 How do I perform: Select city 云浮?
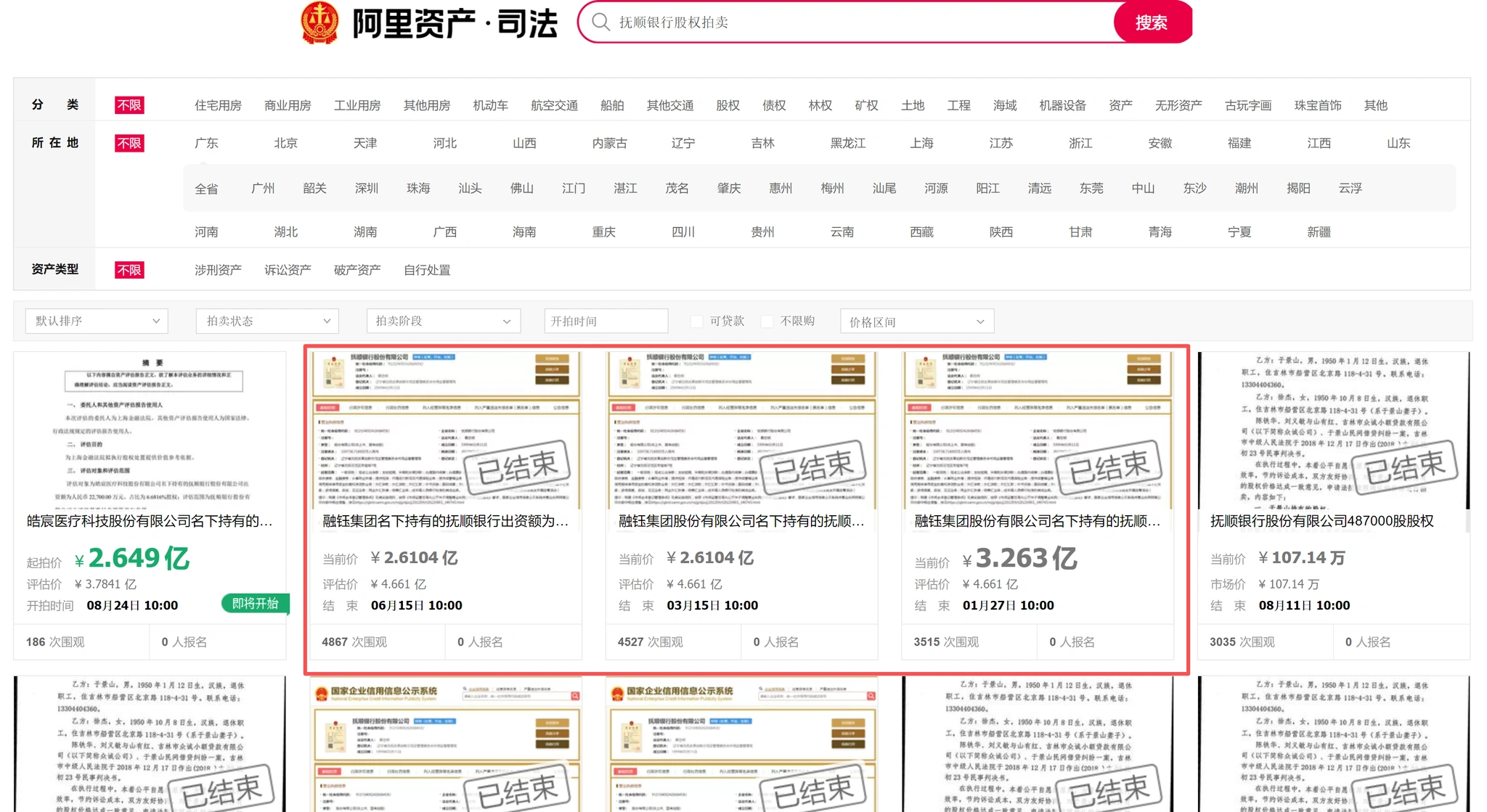1350,188
